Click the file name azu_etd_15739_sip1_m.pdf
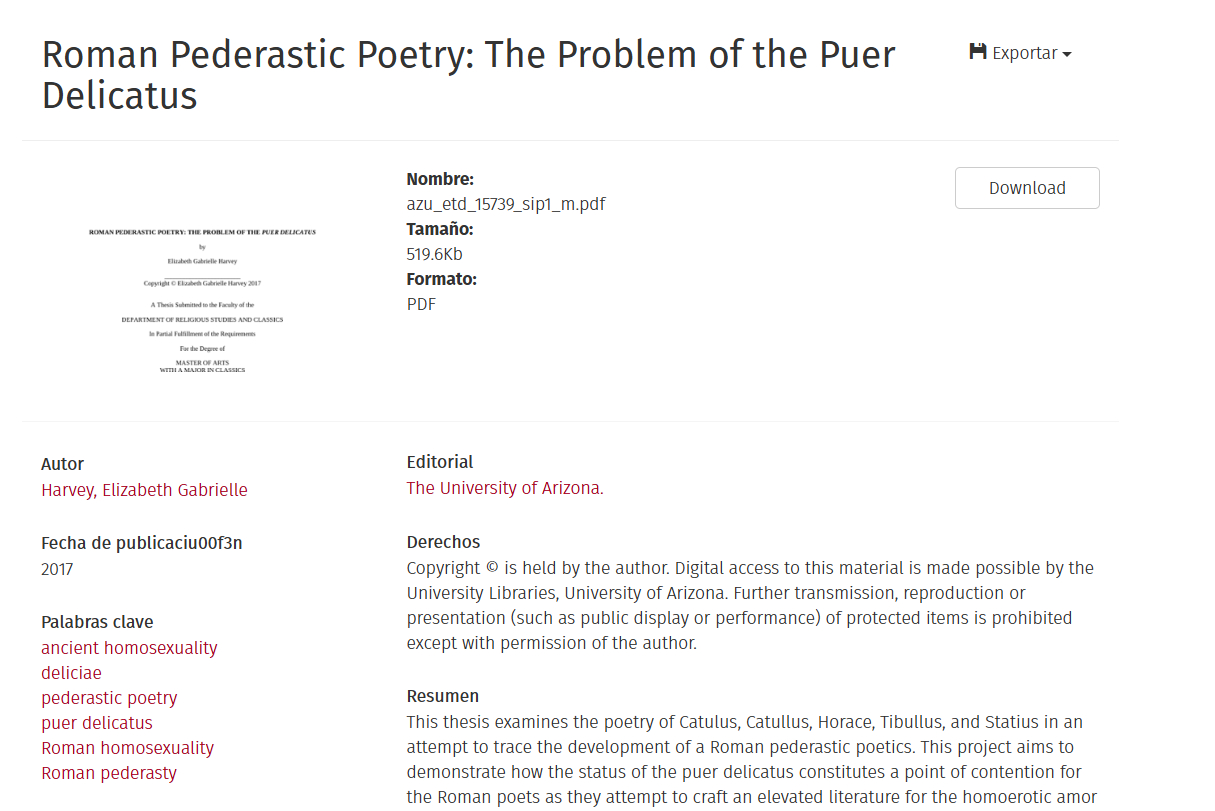The image size is (1215, 811). pyautogui.click(x=506, y=204)
